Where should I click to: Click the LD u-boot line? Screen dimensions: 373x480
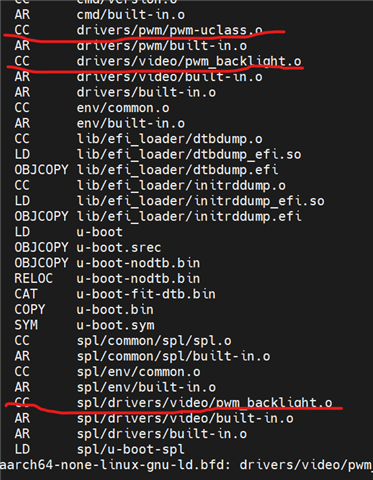tap(68, 232)
